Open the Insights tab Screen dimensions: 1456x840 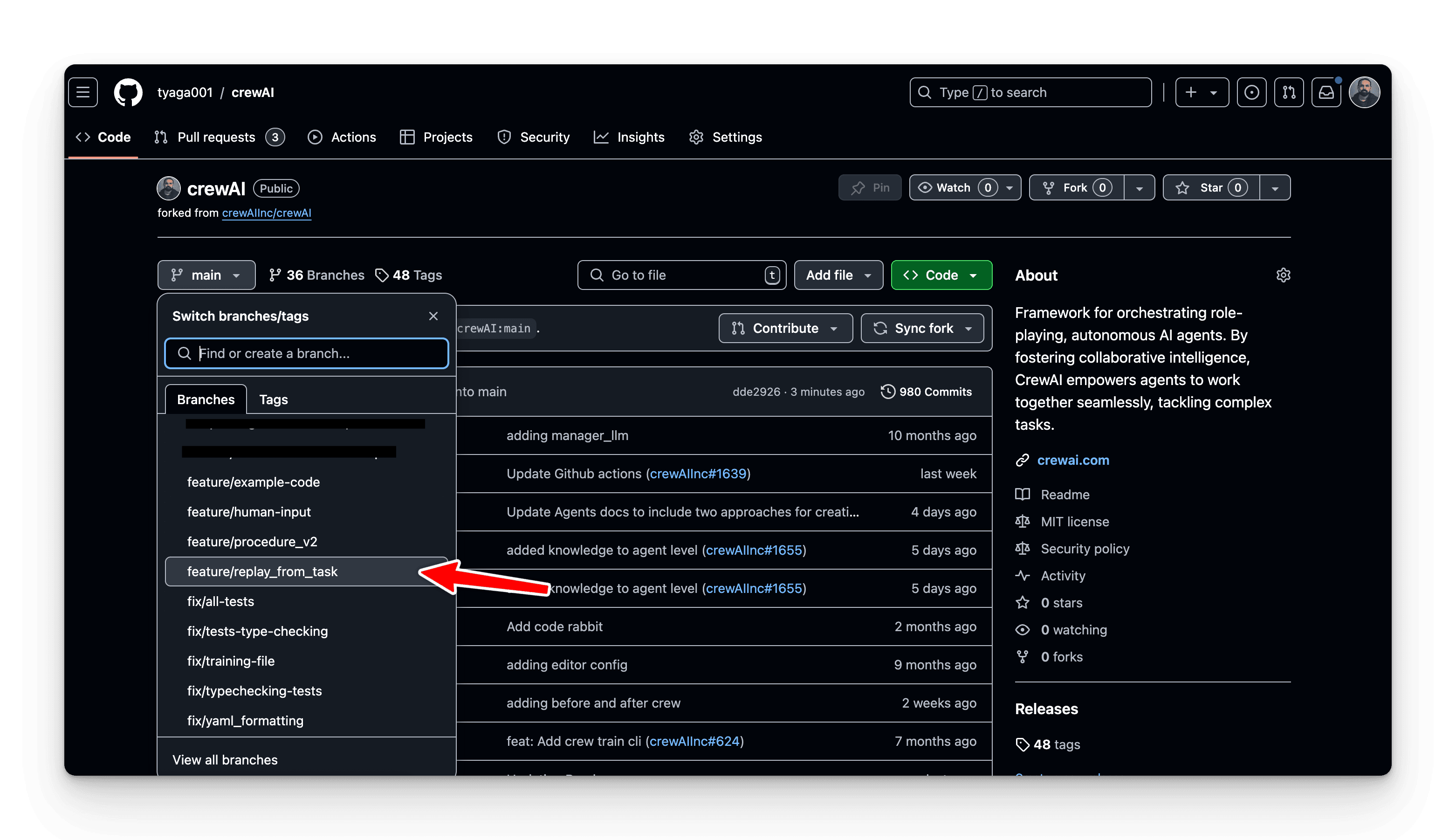pos(629,137)
